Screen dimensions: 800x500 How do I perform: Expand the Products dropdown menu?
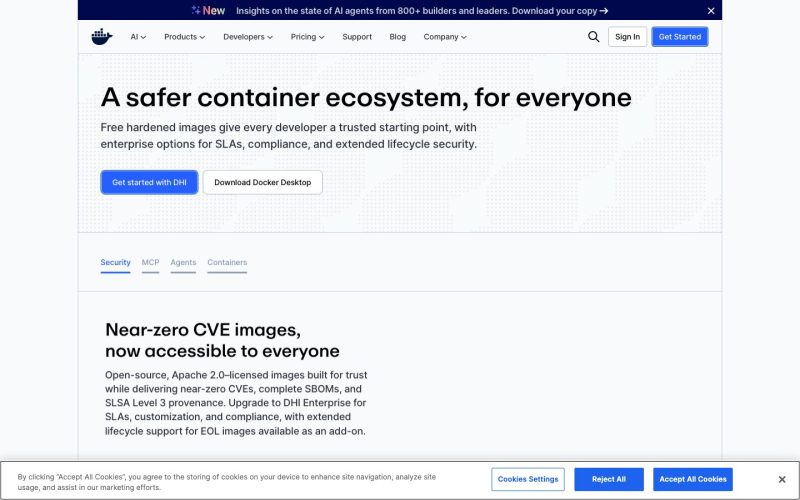tap(185, 37)
